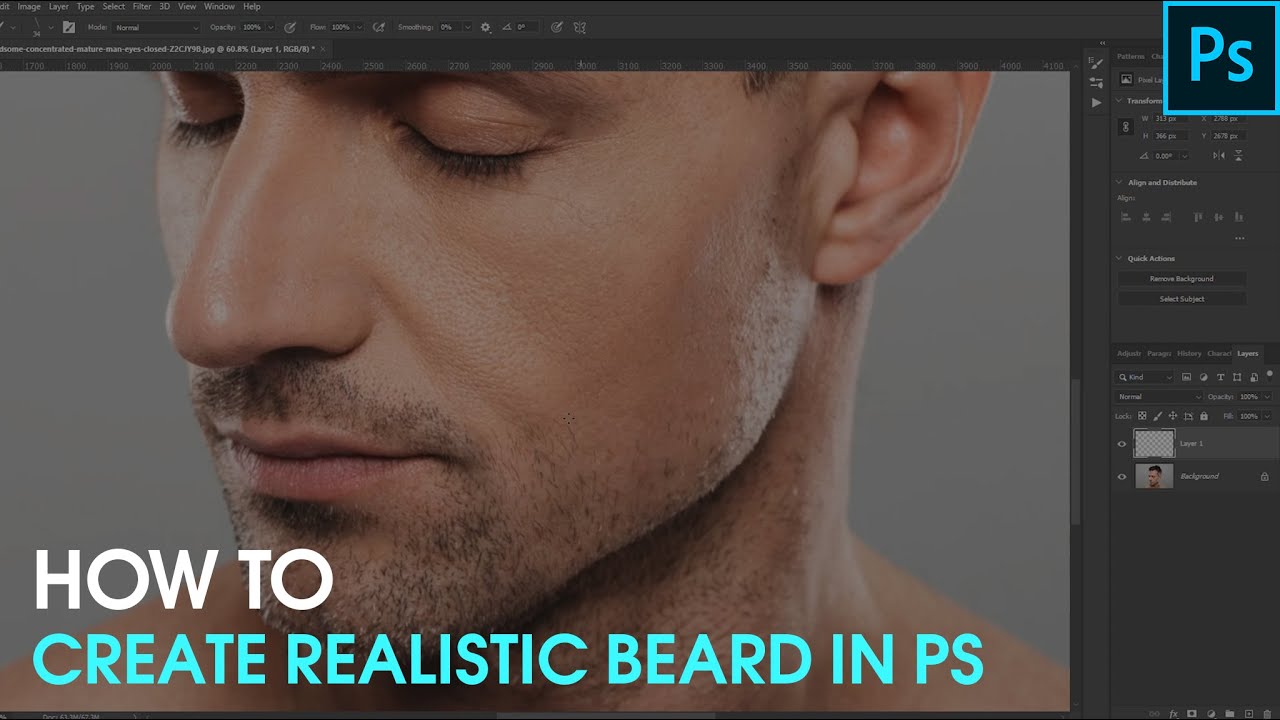Click link width and height chain icon
This screenshot has height=720, width=1280.
1125,127
